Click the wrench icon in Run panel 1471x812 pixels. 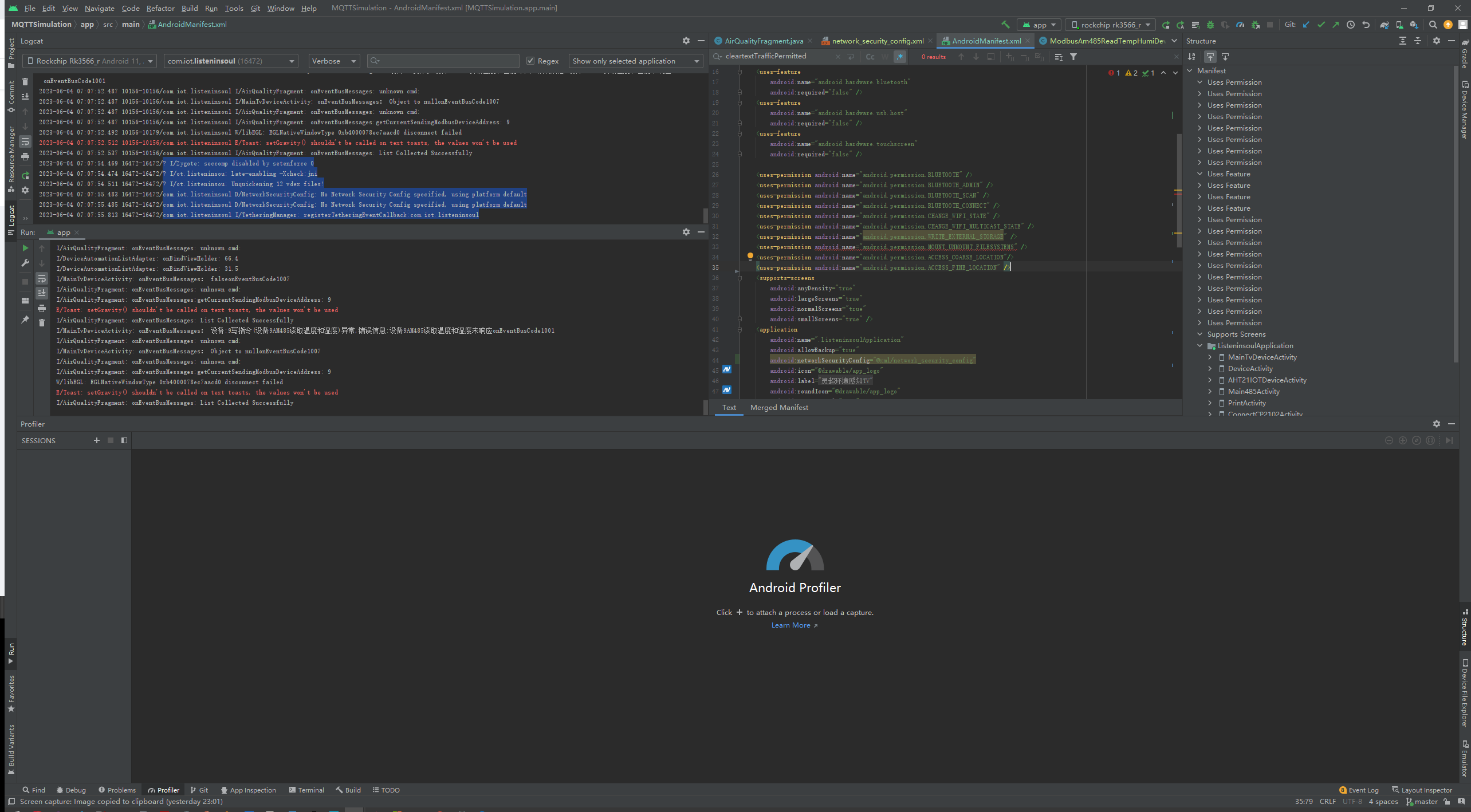pyautogui.click(x=25, y=263)
